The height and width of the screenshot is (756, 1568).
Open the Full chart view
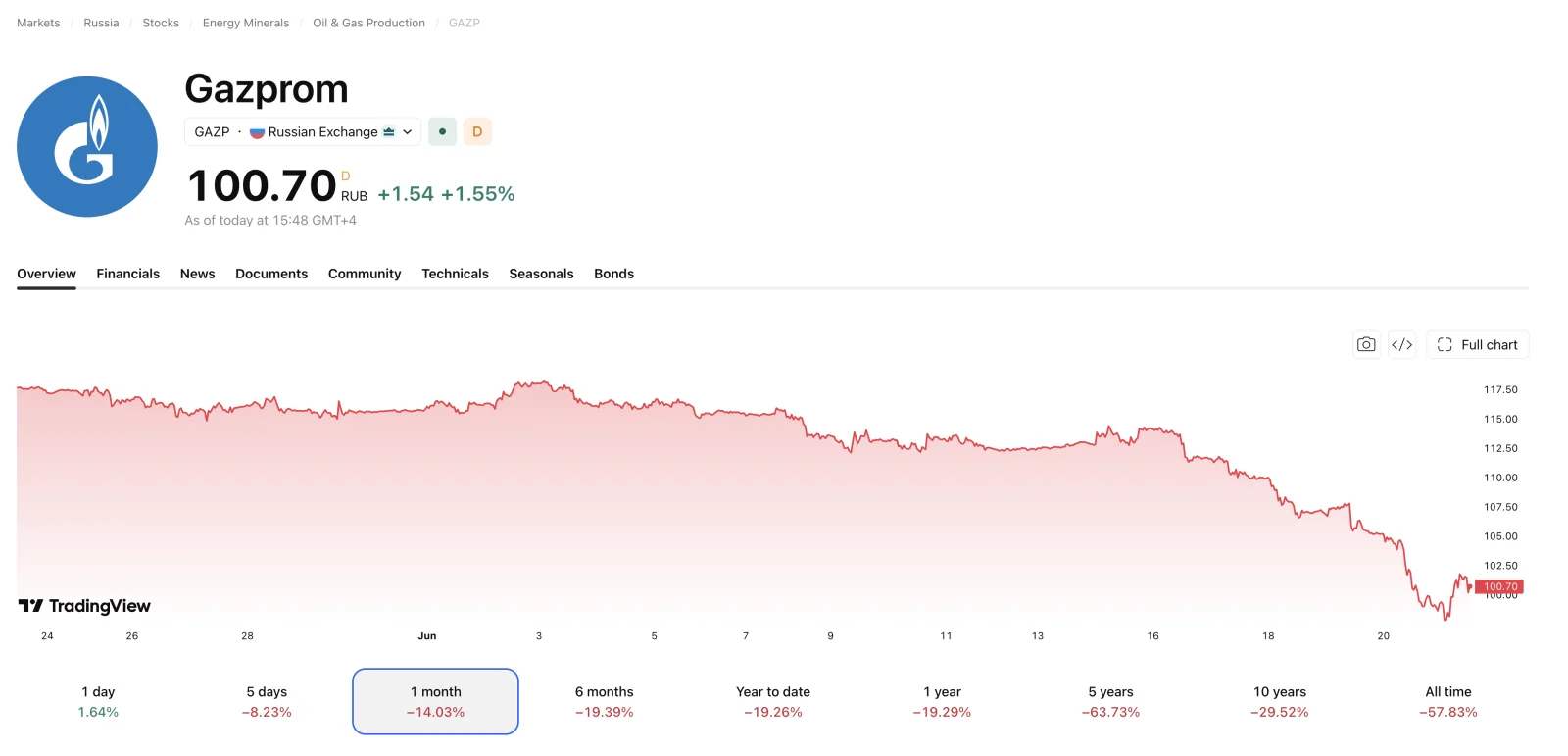pos(1478,344)
